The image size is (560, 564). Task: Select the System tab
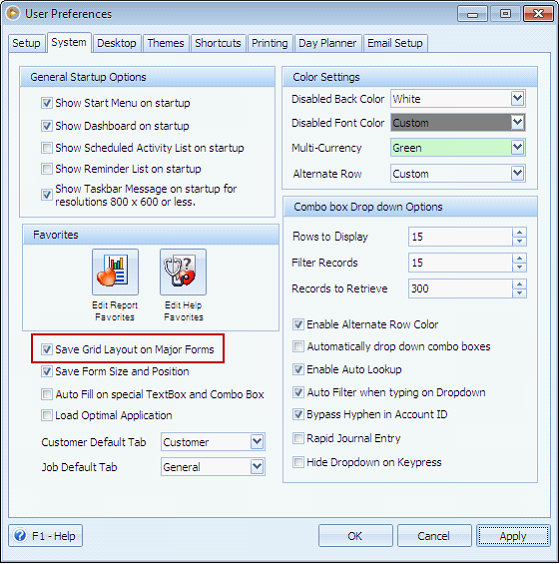point(69,43)
